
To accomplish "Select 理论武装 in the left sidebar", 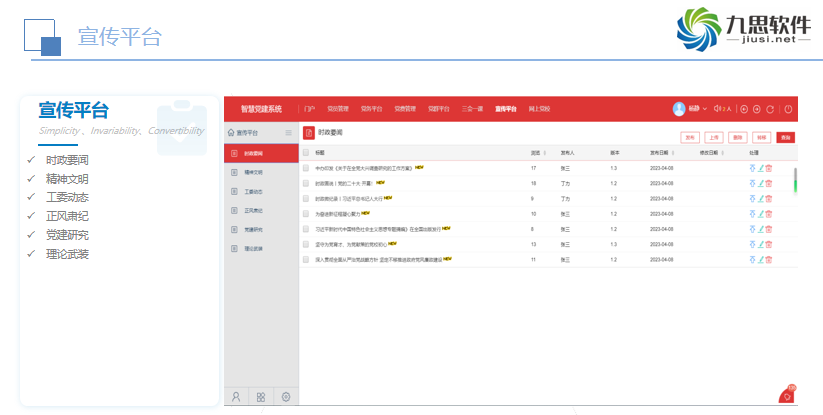I will pyautogui.click(x=261, y=249).
